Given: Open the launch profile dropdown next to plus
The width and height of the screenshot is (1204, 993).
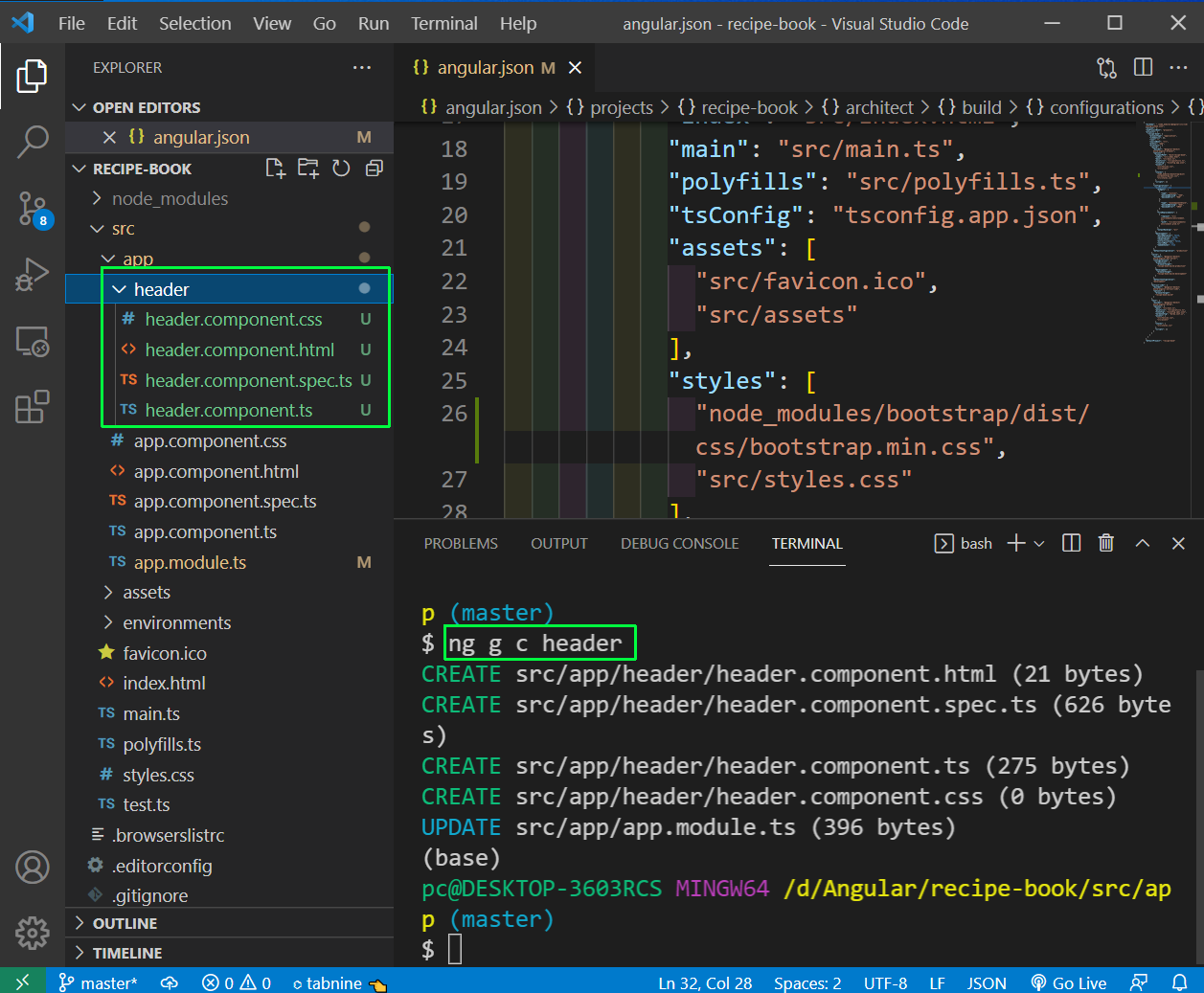Looking at the screenshot, I should [1039, 543].
